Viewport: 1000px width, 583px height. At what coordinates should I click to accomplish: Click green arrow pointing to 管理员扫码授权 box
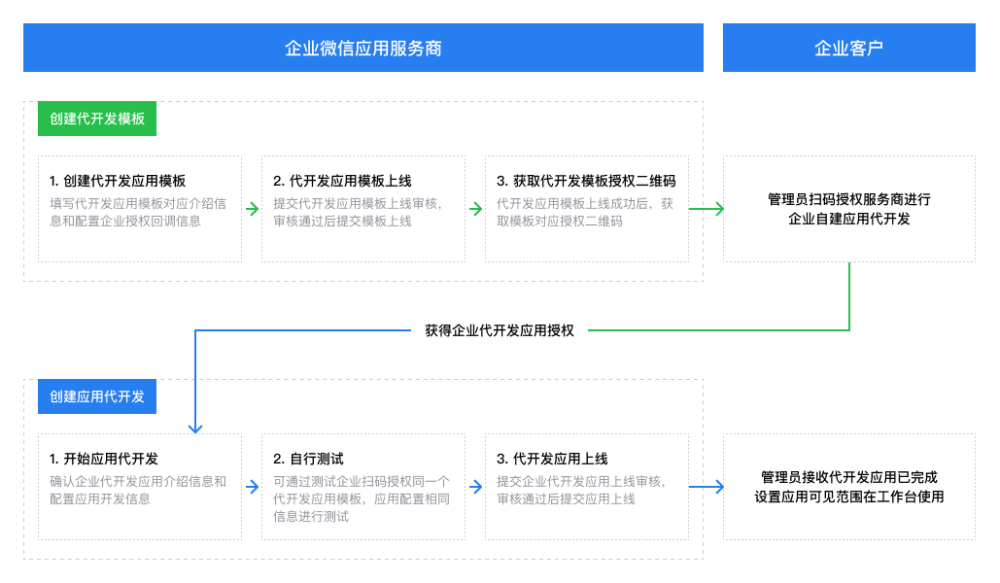click(x=706, y=209)
